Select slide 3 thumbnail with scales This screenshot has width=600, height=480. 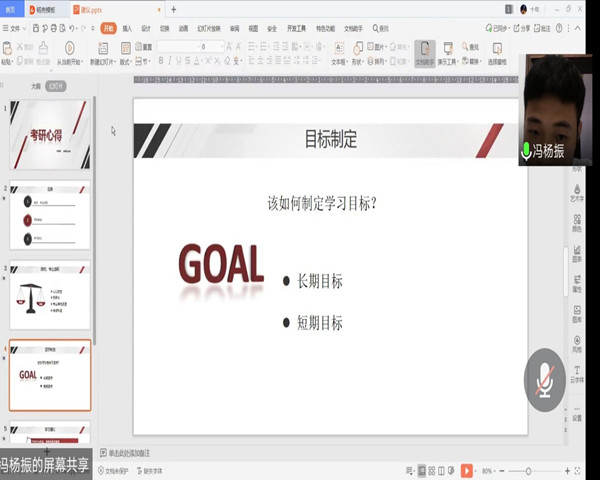[x=50, y=294]
